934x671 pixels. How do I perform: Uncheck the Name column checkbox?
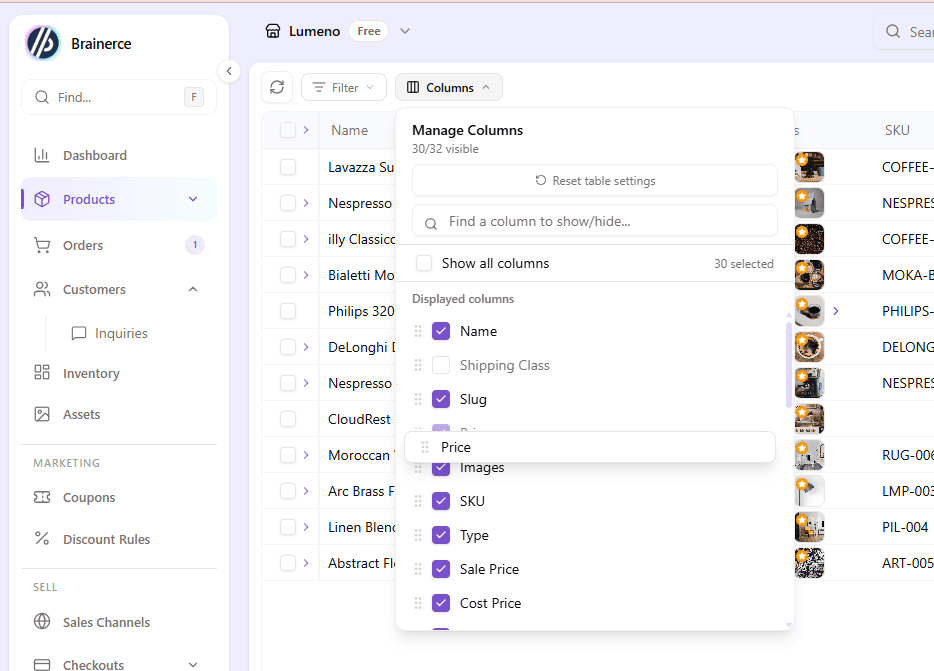click(441, 331)
